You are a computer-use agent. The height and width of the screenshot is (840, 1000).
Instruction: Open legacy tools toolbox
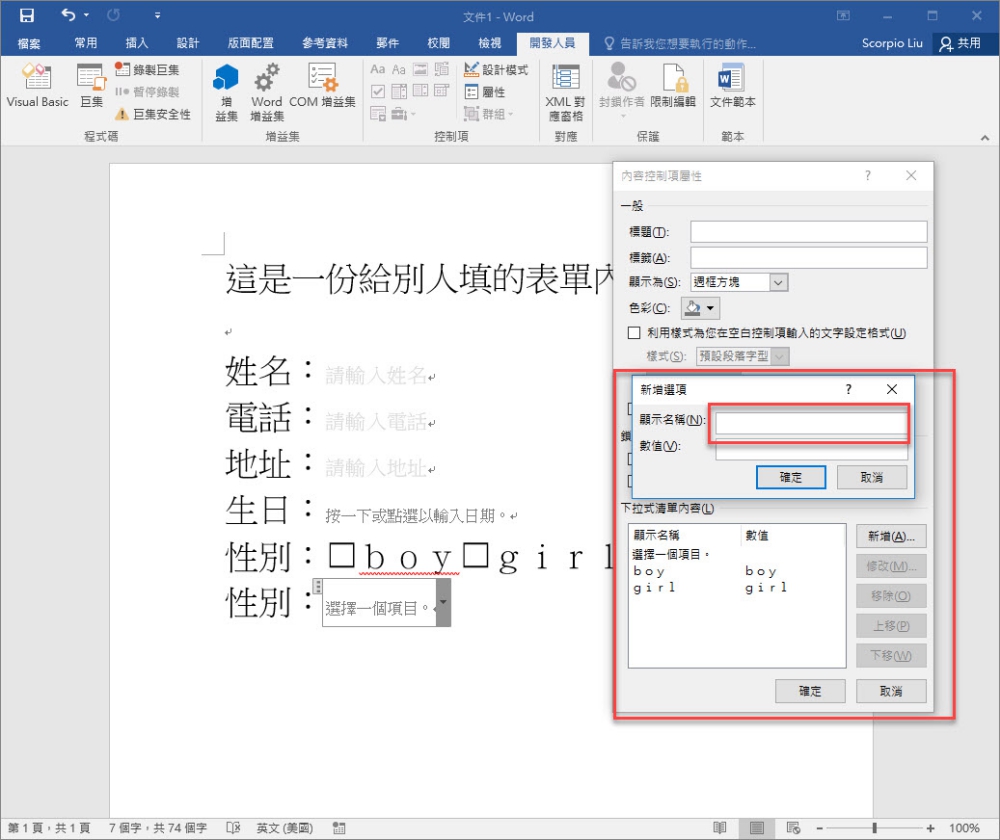coord(402,114)
